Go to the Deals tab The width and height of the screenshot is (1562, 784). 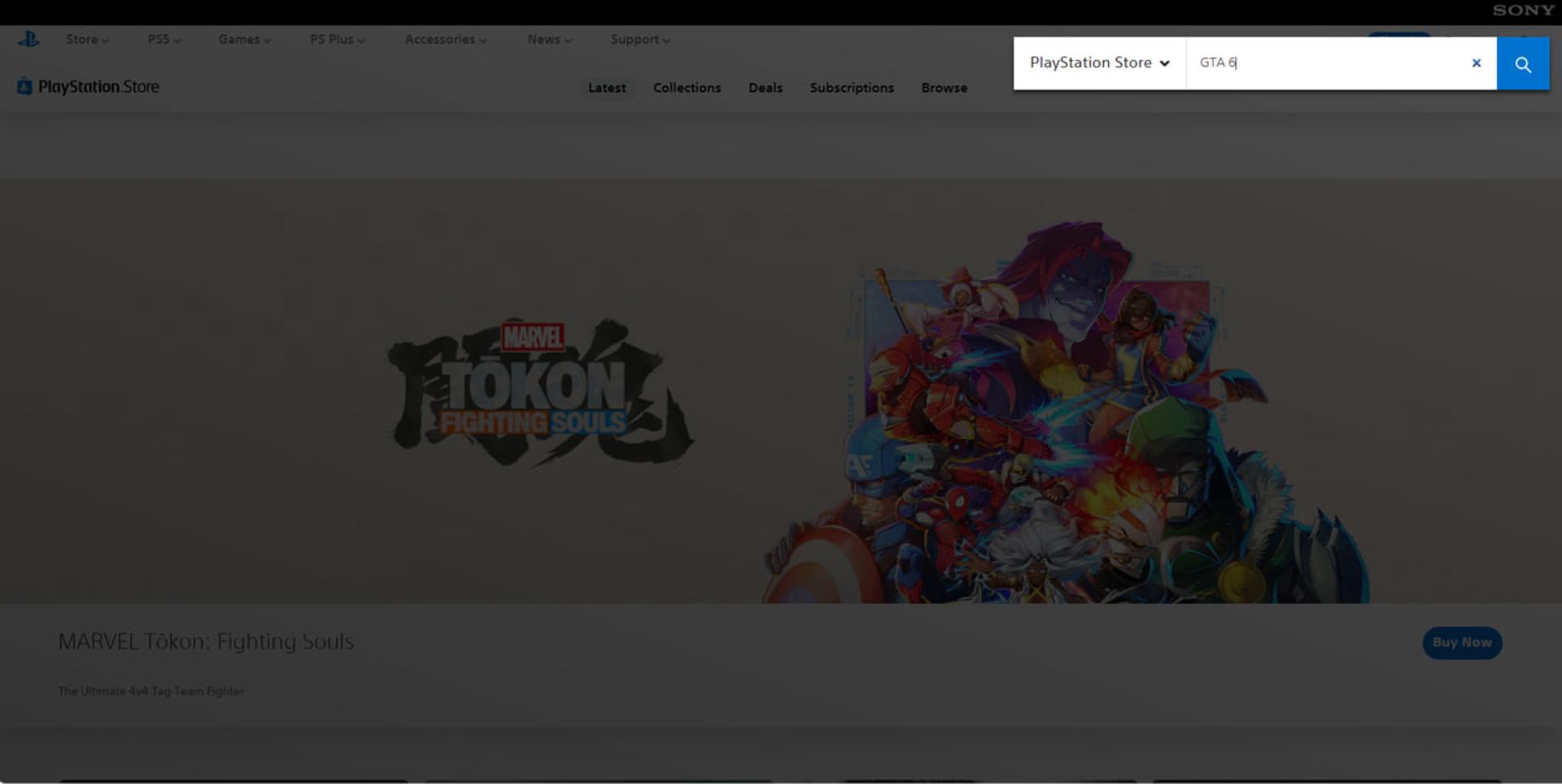766,88
